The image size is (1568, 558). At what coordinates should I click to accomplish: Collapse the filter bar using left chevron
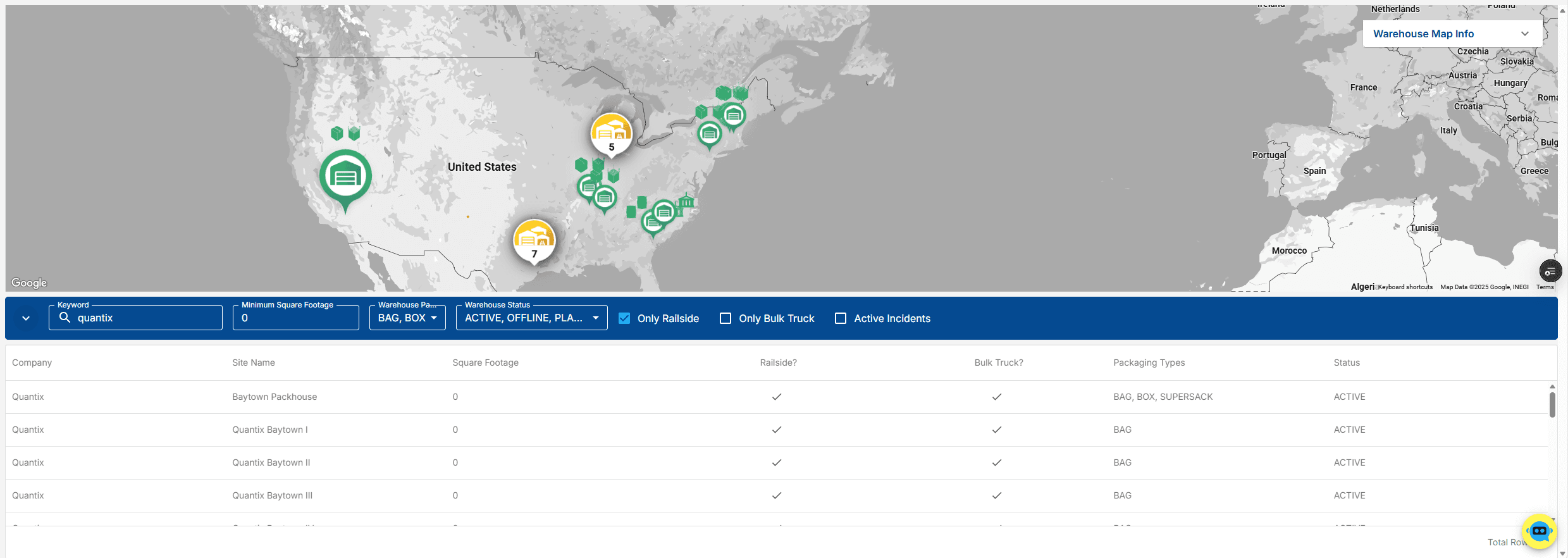pyautogui.click(x=26, y=318)
